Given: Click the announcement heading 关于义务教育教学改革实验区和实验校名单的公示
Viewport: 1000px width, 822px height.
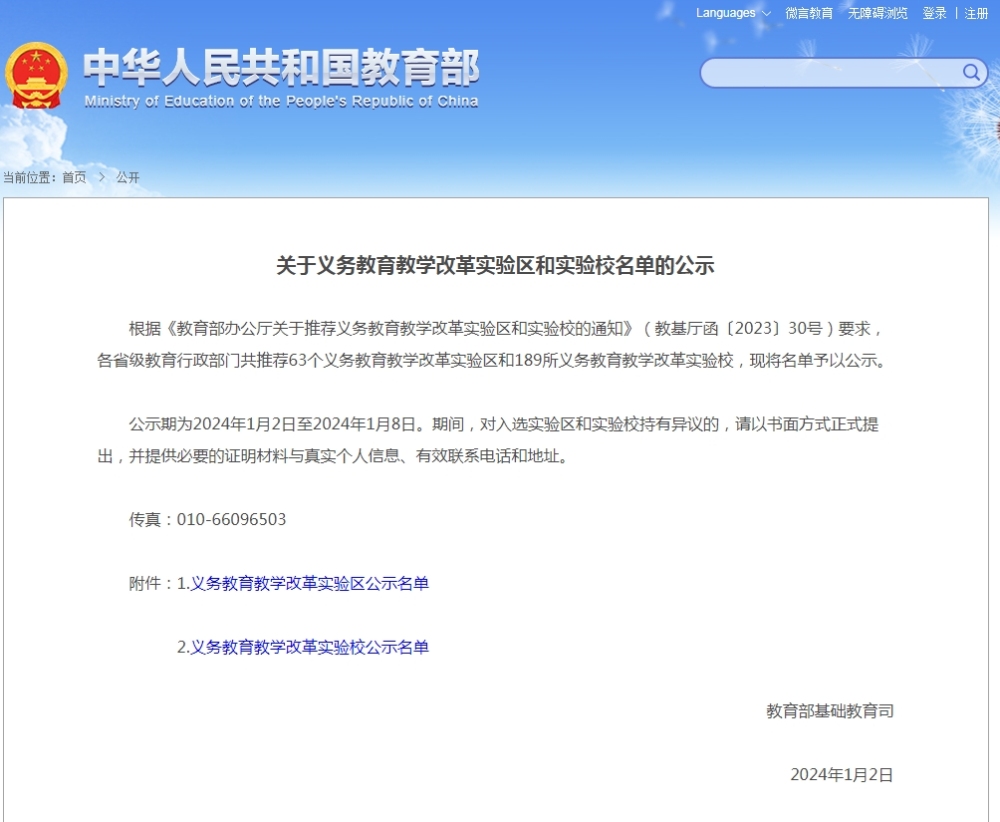Looking at the screenshot, I should tap(495, 266).
